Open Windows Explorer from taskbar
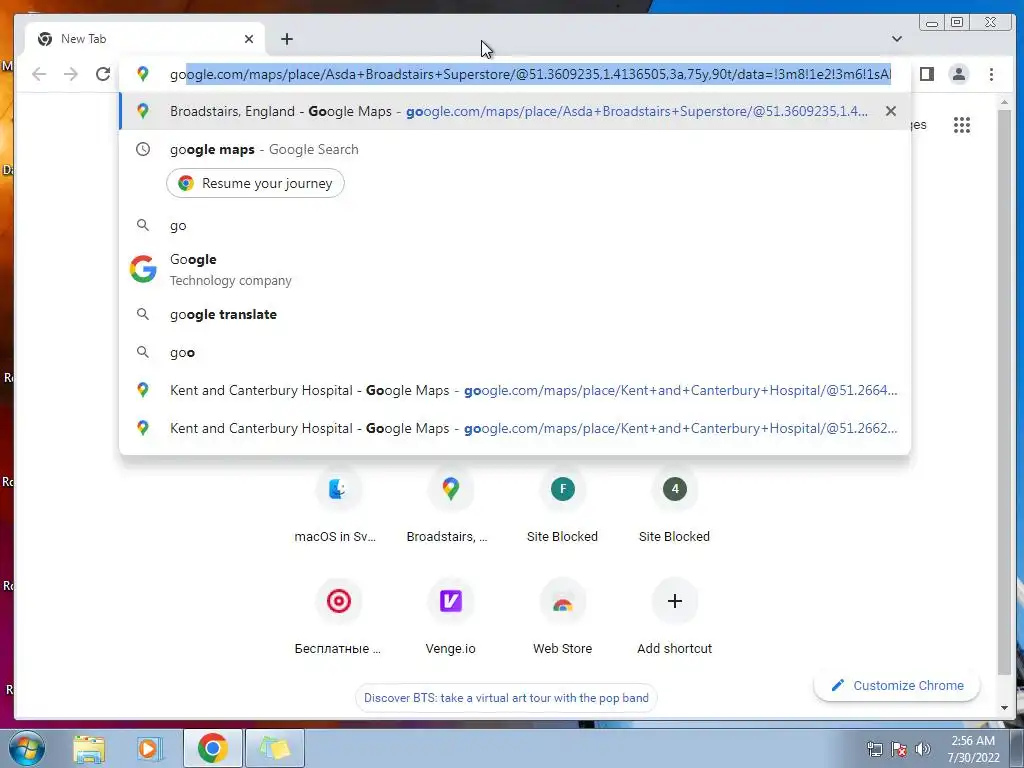Image resolution: width=1024 pixels, height=768 pixels. pyautogui.click(x=89, y=748)
